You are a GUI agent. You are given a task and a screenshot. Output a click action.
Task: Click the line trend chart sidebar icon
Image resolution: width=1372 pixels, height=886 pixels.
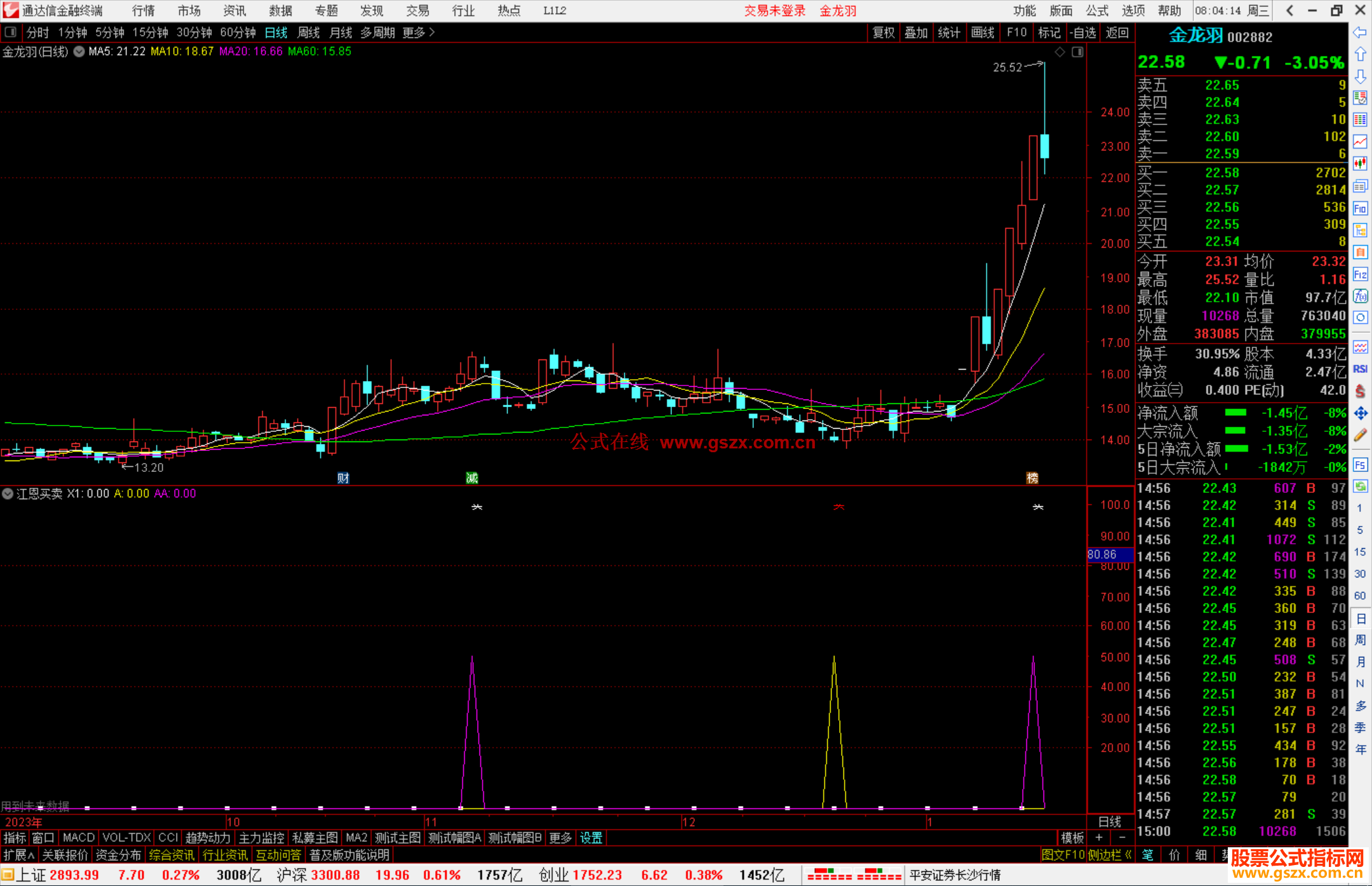click(x=1360, y=142)
